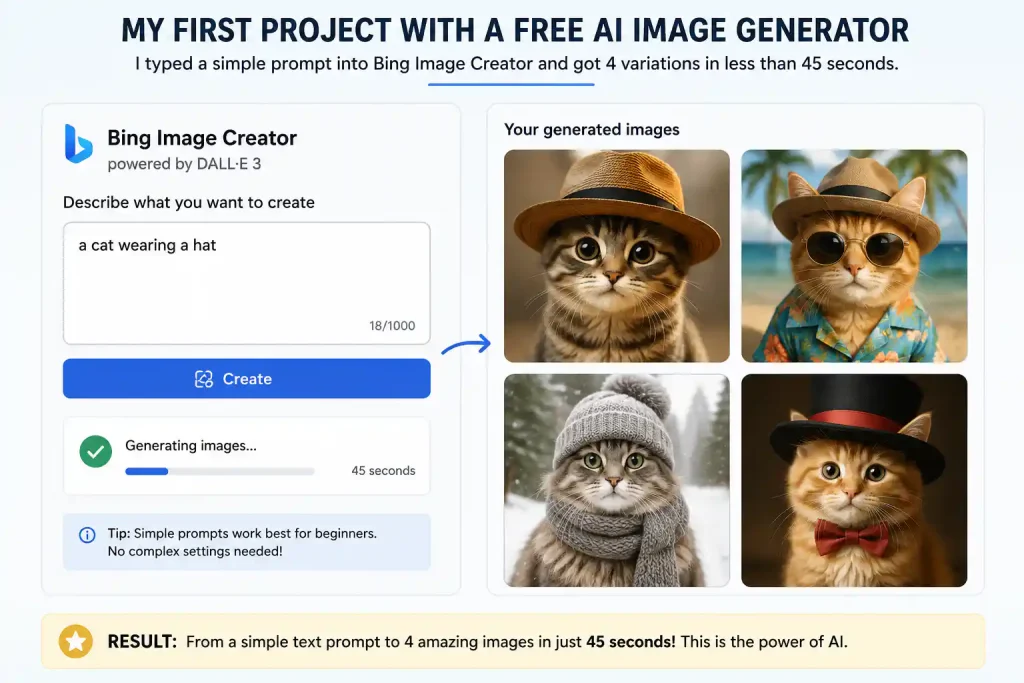
Task: Open the beach cat with sunglasses image
Action: pyautogui.click(x=854, y=256)
